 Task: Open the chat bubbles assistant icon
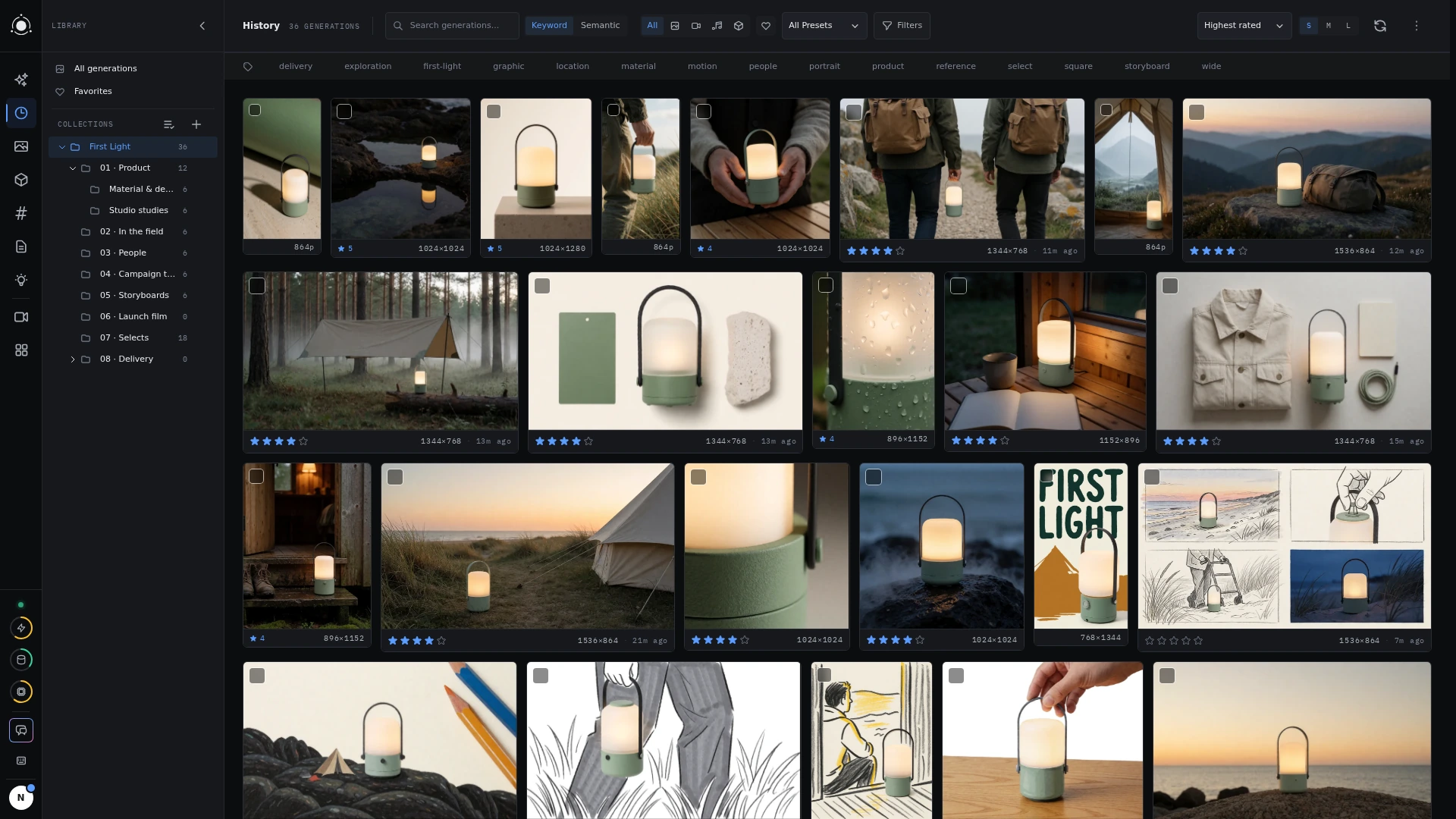[21, 730]
